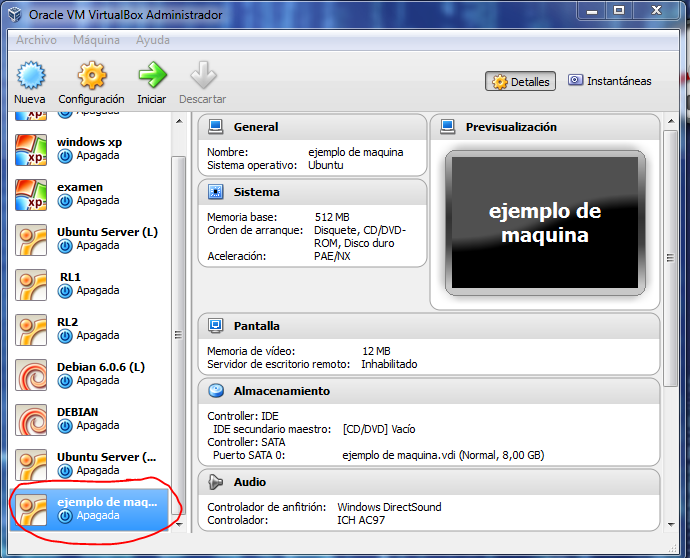Click the window resize grip corner
The height and width of the screenshot is (558, 690).
click(672, 547)
